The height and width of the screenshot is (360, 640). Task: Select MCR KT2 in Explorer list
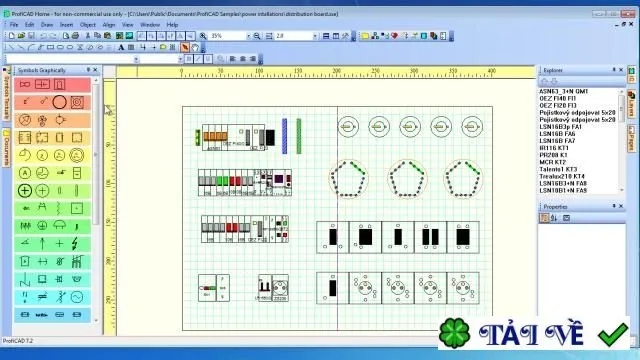pos(553,162)
